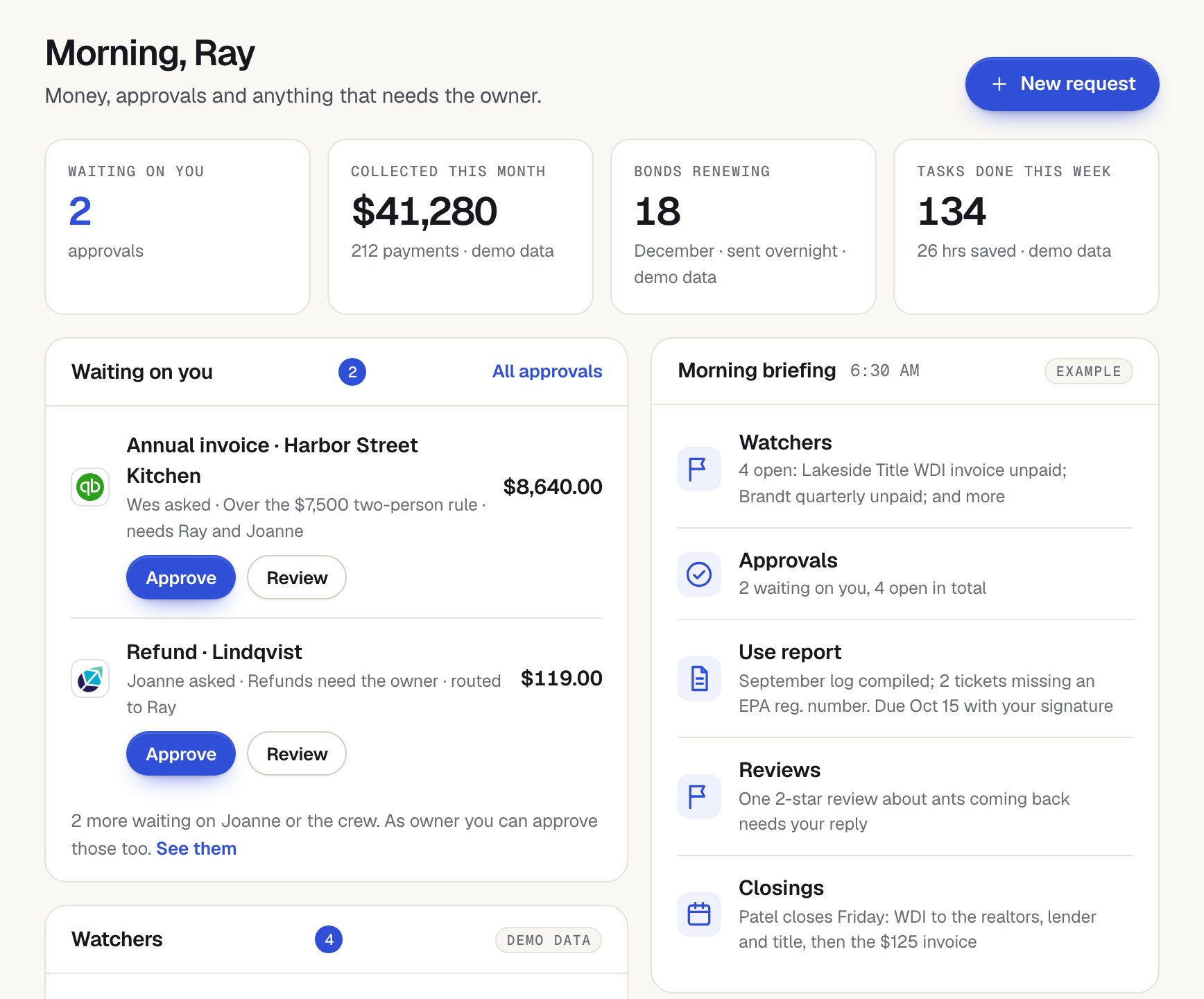The width and height of the screenshot is (1204, 999).
Task: Approve the Lindqvist refund
Action: click(181, 754)
